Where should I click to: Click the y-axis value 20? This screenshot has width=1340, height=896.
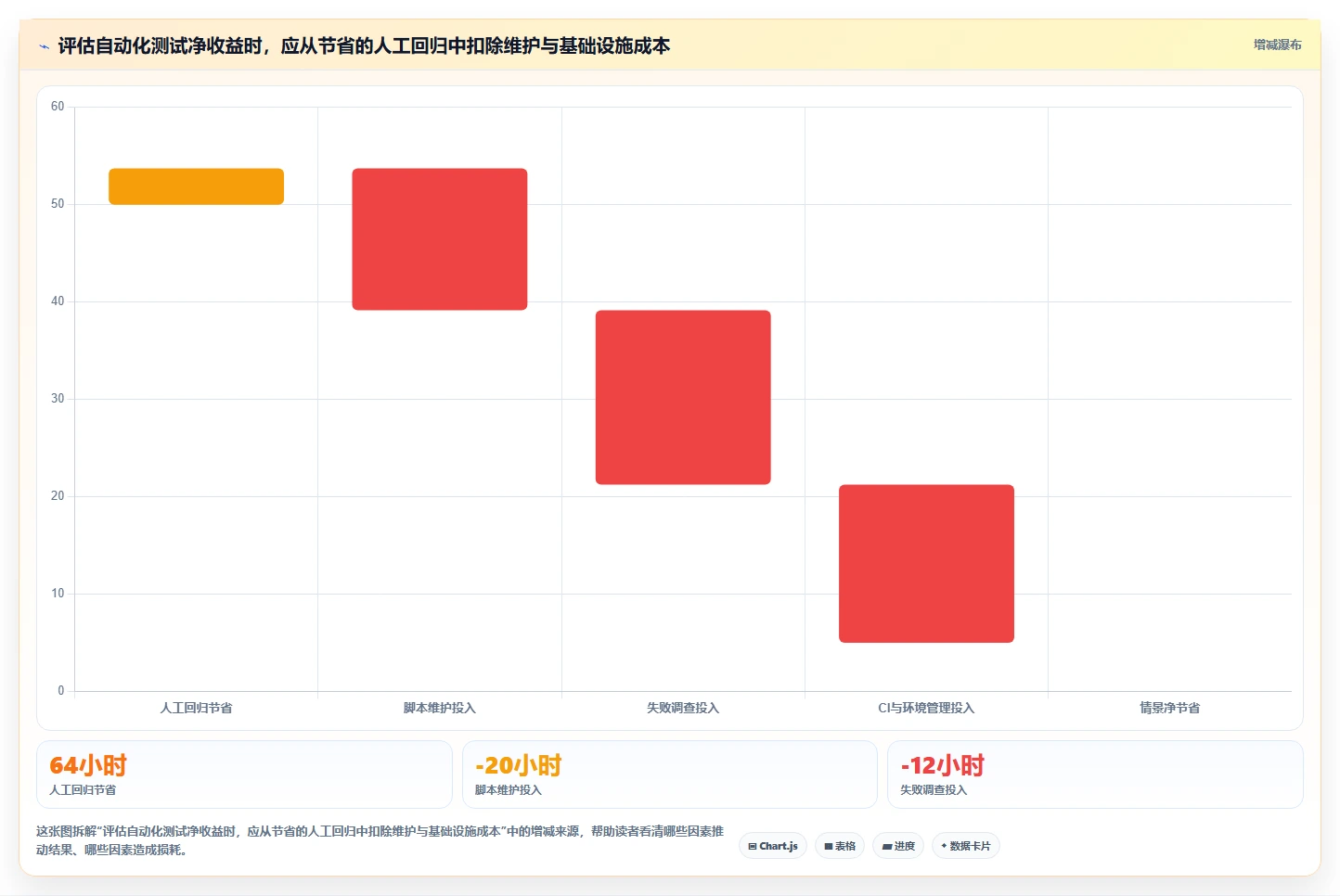point(58,496)
